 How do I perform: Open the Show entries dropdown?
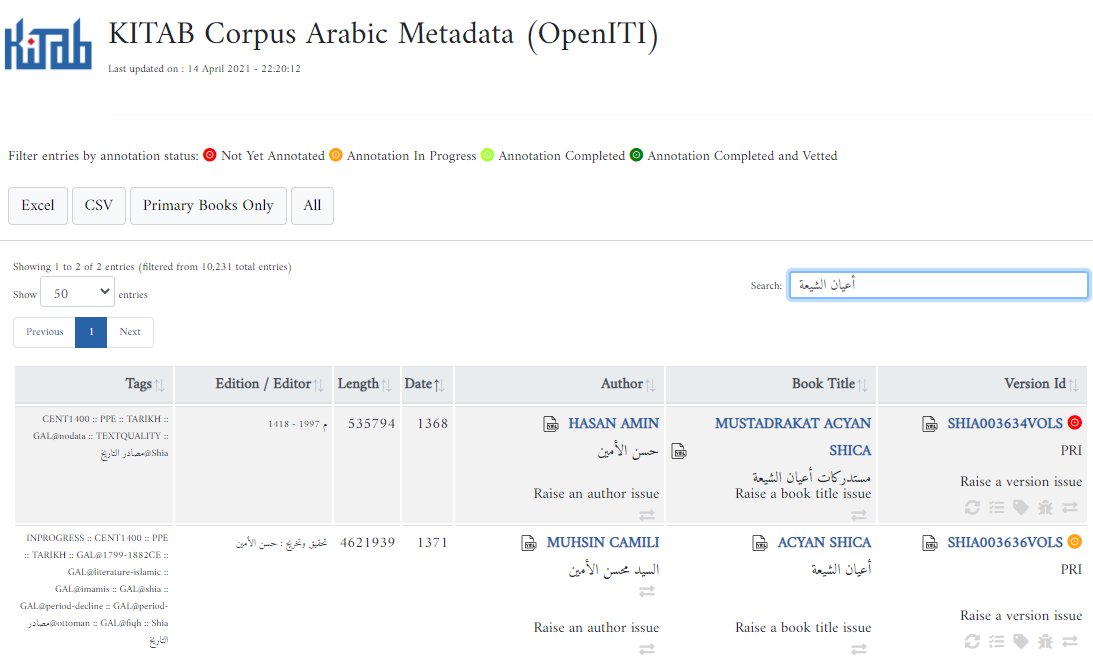coord(77,292)
